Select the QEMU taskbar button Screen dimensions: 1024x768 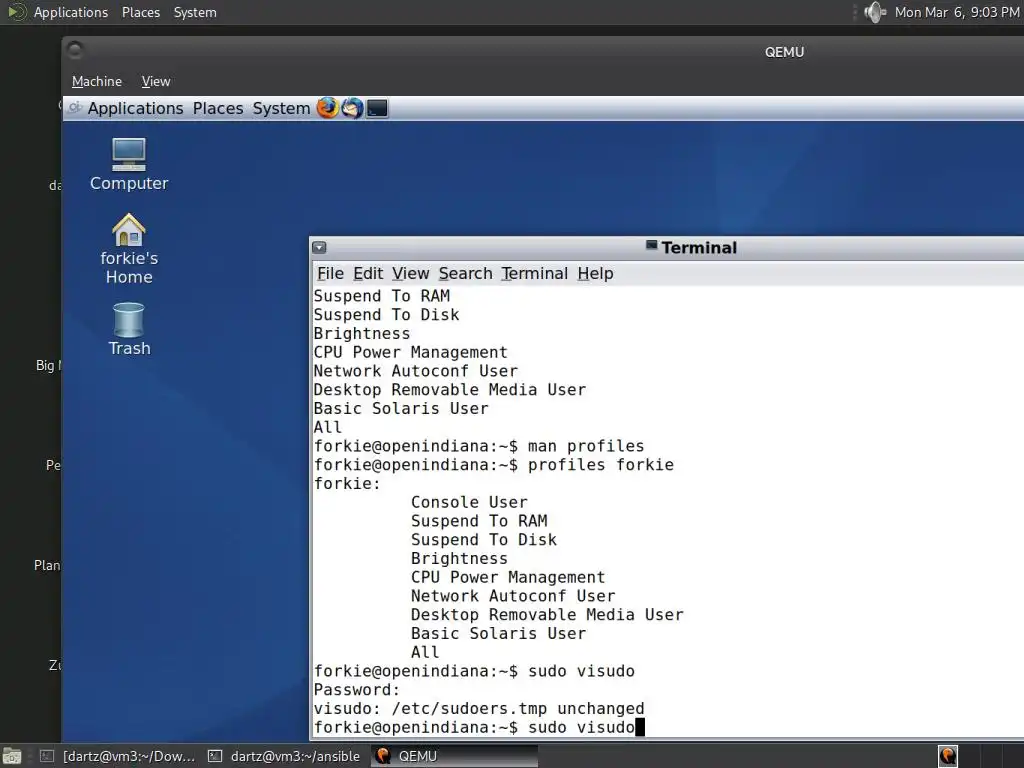(455, 756)
